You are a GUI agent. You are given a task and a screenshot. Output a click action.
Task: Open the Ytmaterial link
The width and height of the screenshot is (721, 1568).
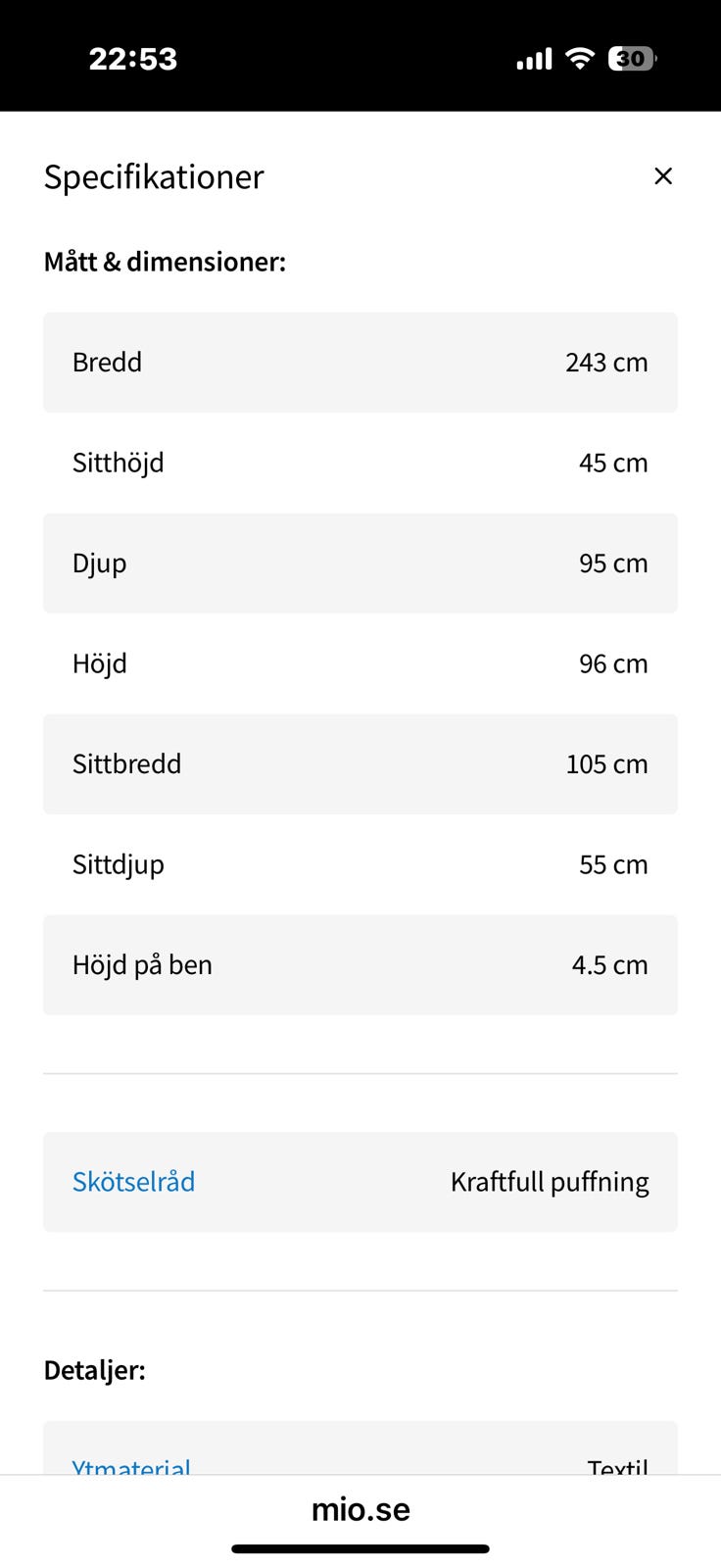click(x=131, y=1466)
